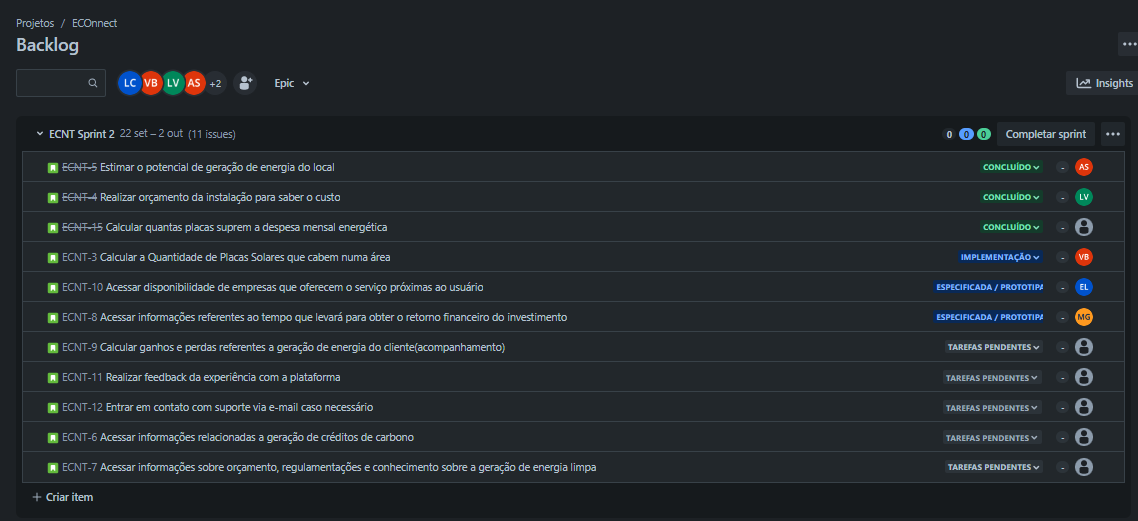Viewport: 1138px width, 521px height.
Task: Change the IMPLEMENTAÇÃO status of ECNT-3
Action: [999, 258]
